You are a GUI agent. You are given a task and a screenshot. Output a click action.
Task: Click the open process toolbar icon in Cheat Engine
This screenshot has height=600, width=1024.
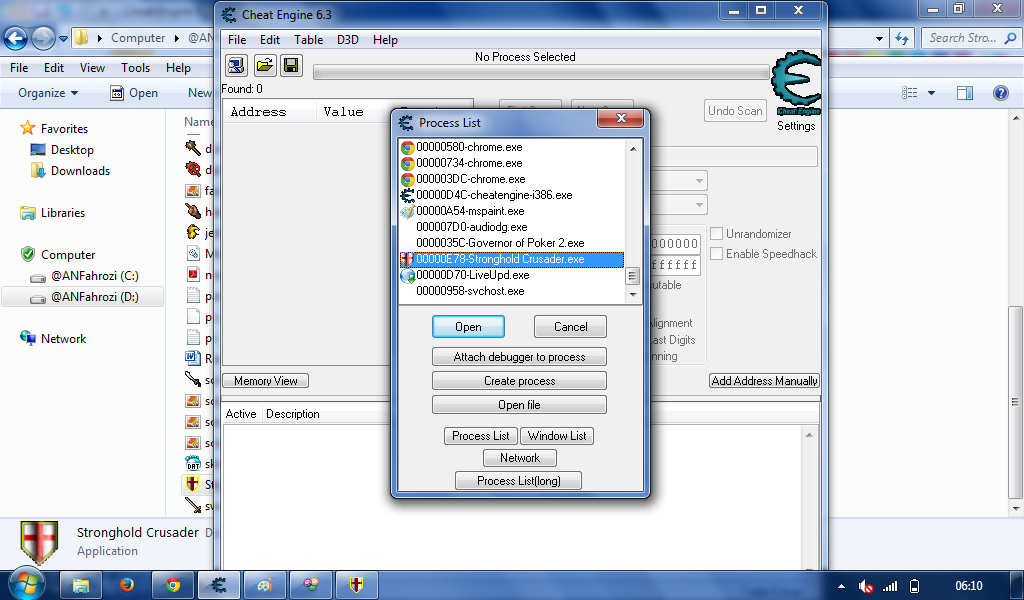(x=236, y=65)
